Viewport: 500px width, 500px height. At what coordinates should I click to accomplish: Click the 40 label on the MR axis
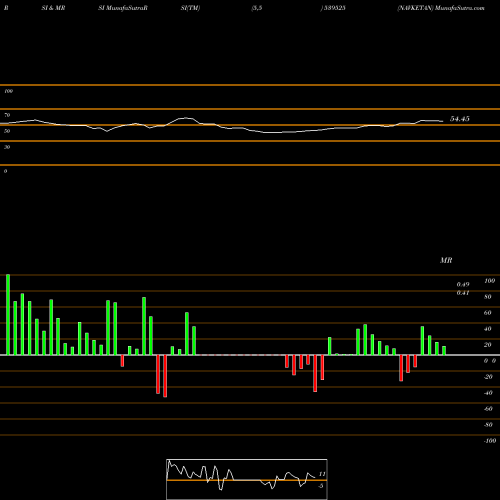(x=488, y=329)
